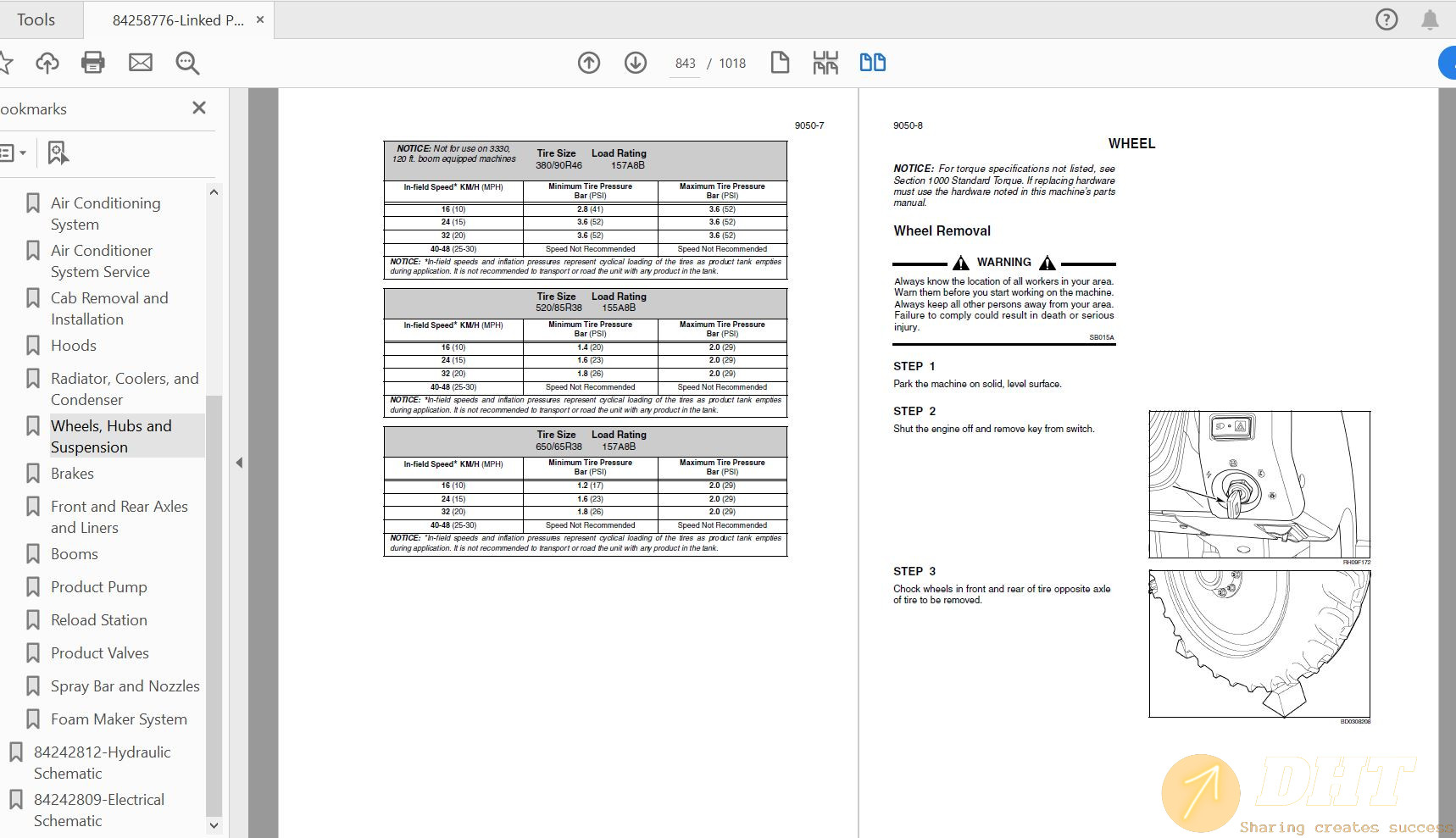Click the Wheel Removal heading

(x=942, y=230)
